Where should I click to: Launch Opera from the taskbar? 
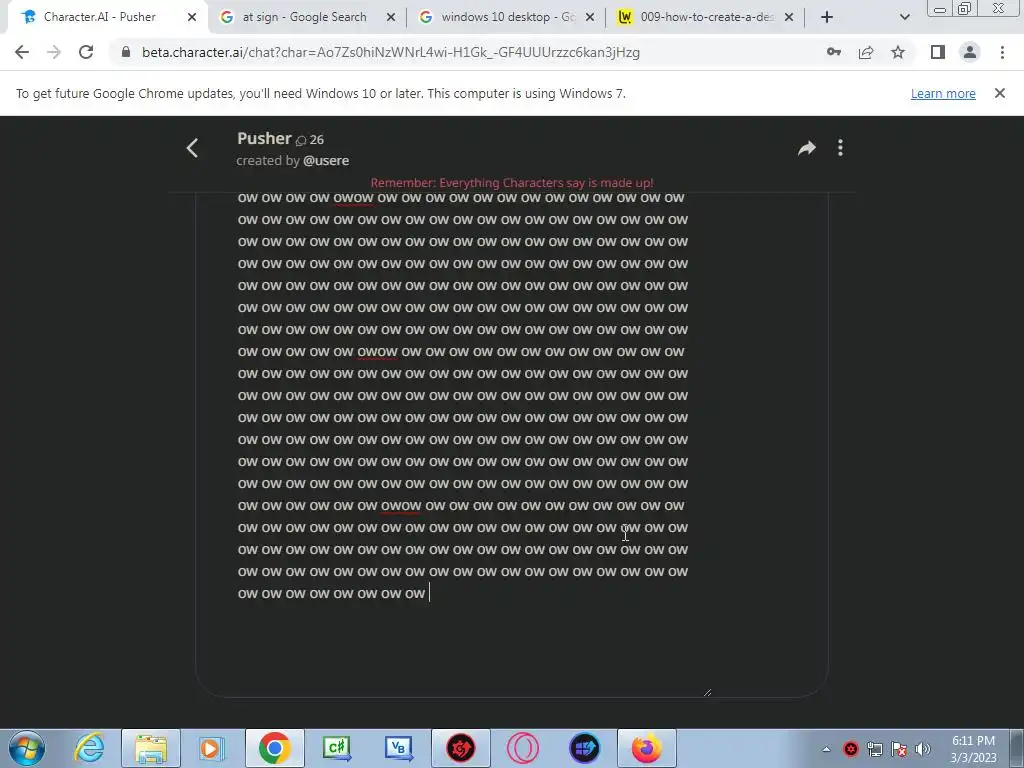(523, 748)
